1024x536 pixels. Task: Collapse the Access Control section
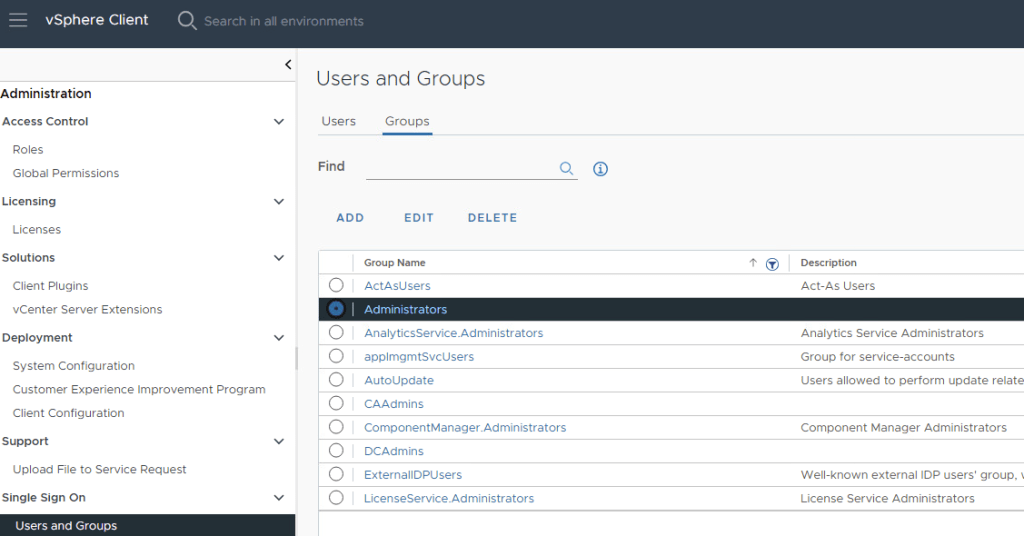(x=279, y=122)
